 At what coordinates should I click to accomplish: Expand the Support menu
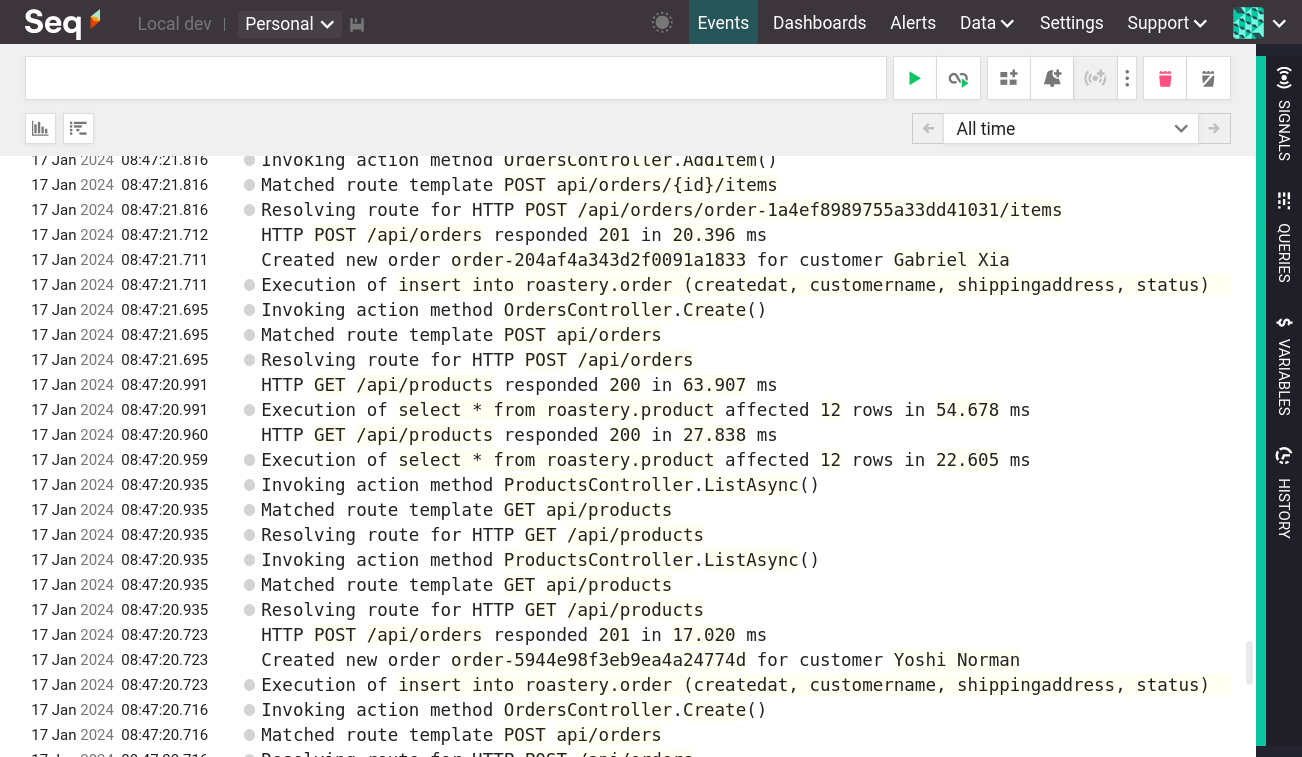pos(1166,23)
